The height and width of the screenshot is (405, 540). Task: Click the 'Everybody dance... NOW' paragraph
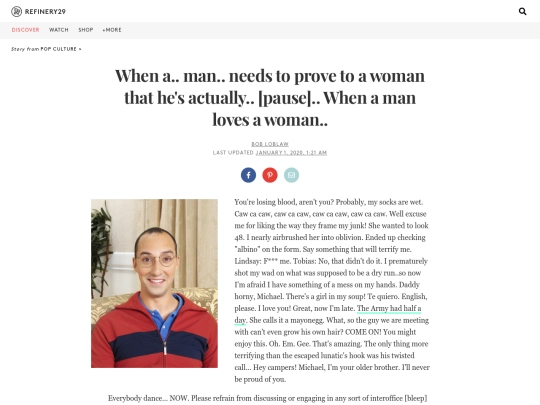pos(268,398)
